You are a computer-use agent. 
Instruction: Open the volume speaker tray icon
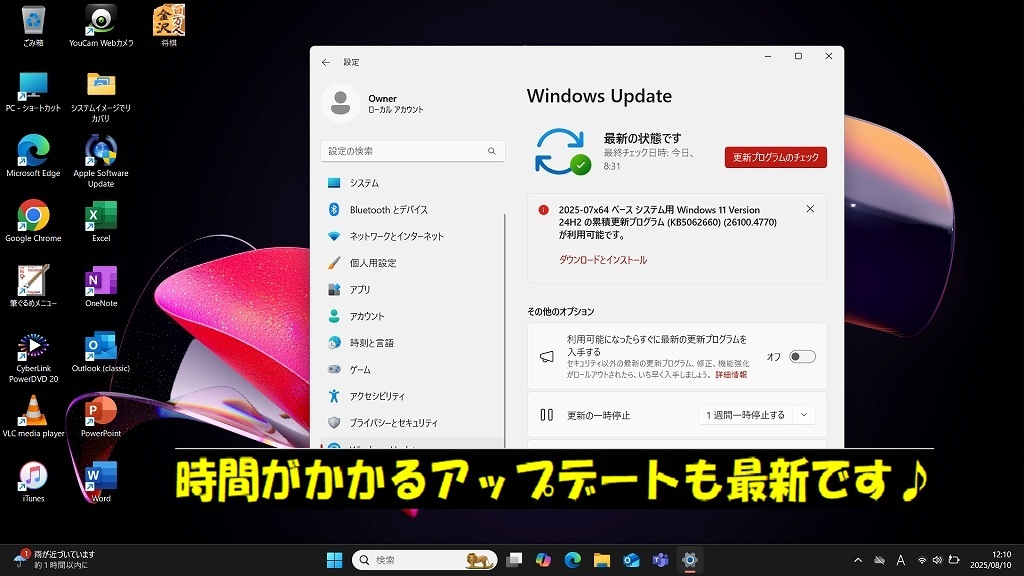(x=937, y=560)
